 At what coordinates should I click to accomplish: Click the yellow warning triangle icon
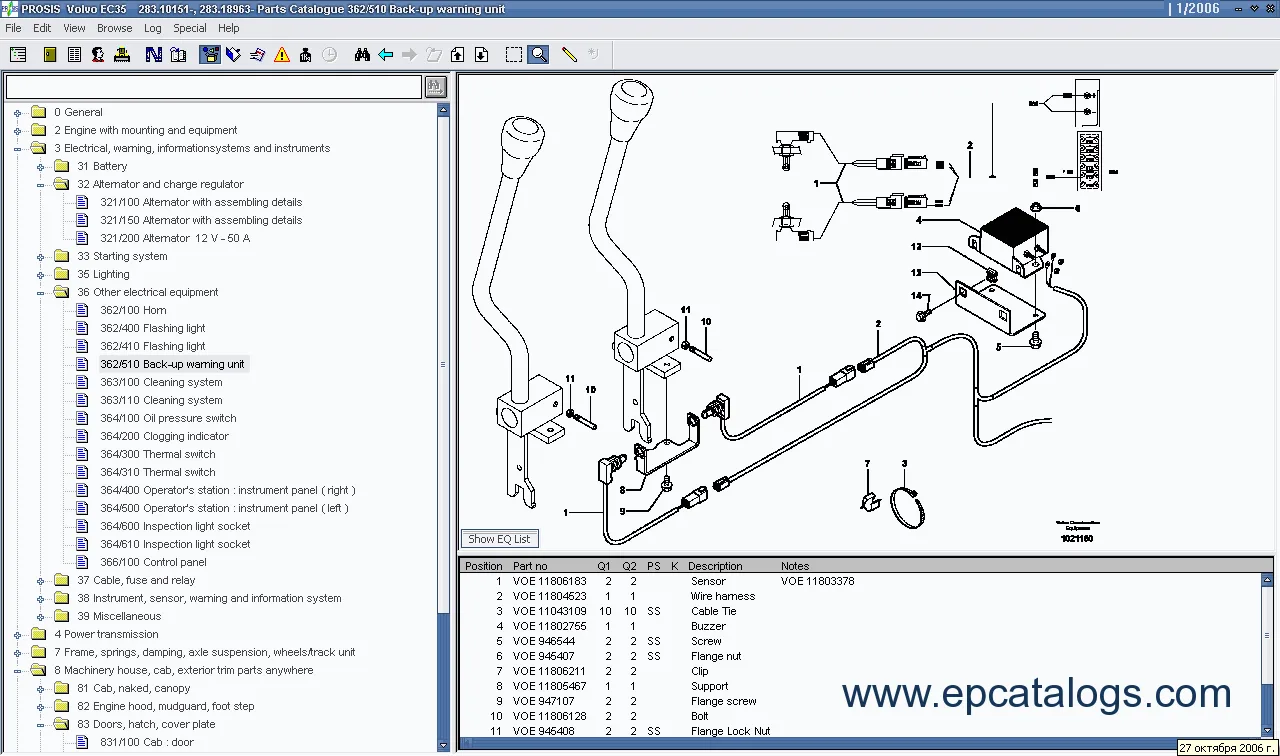282,55
